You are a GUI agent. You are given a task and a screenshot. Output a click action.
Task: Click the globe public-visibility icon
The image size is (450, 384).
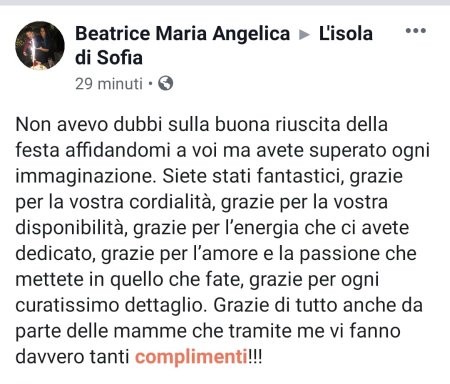pos(165,83)
